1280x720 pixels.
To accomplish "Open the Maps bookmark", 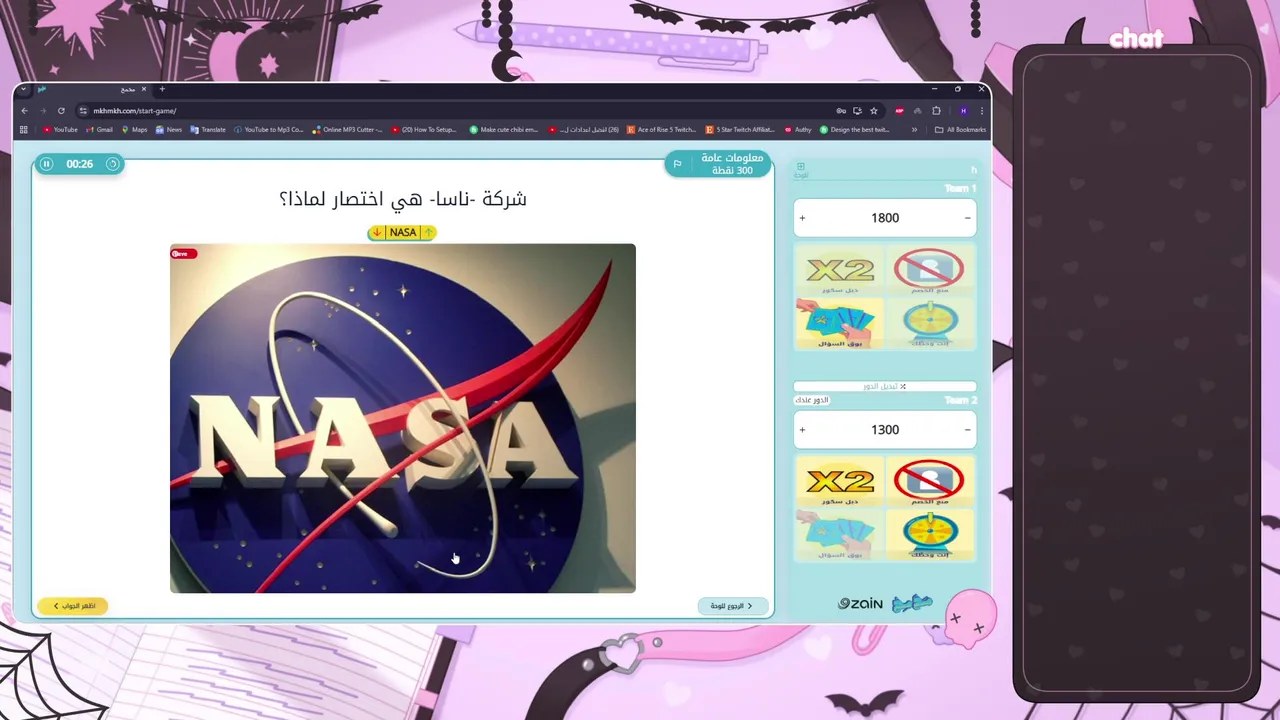I will click(134, 130).
